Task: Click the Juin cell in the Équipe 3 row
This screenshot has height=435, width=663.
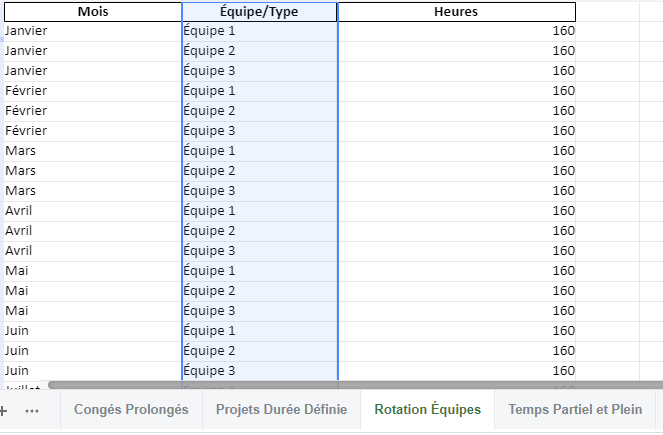Action: [x=93, y=371]
